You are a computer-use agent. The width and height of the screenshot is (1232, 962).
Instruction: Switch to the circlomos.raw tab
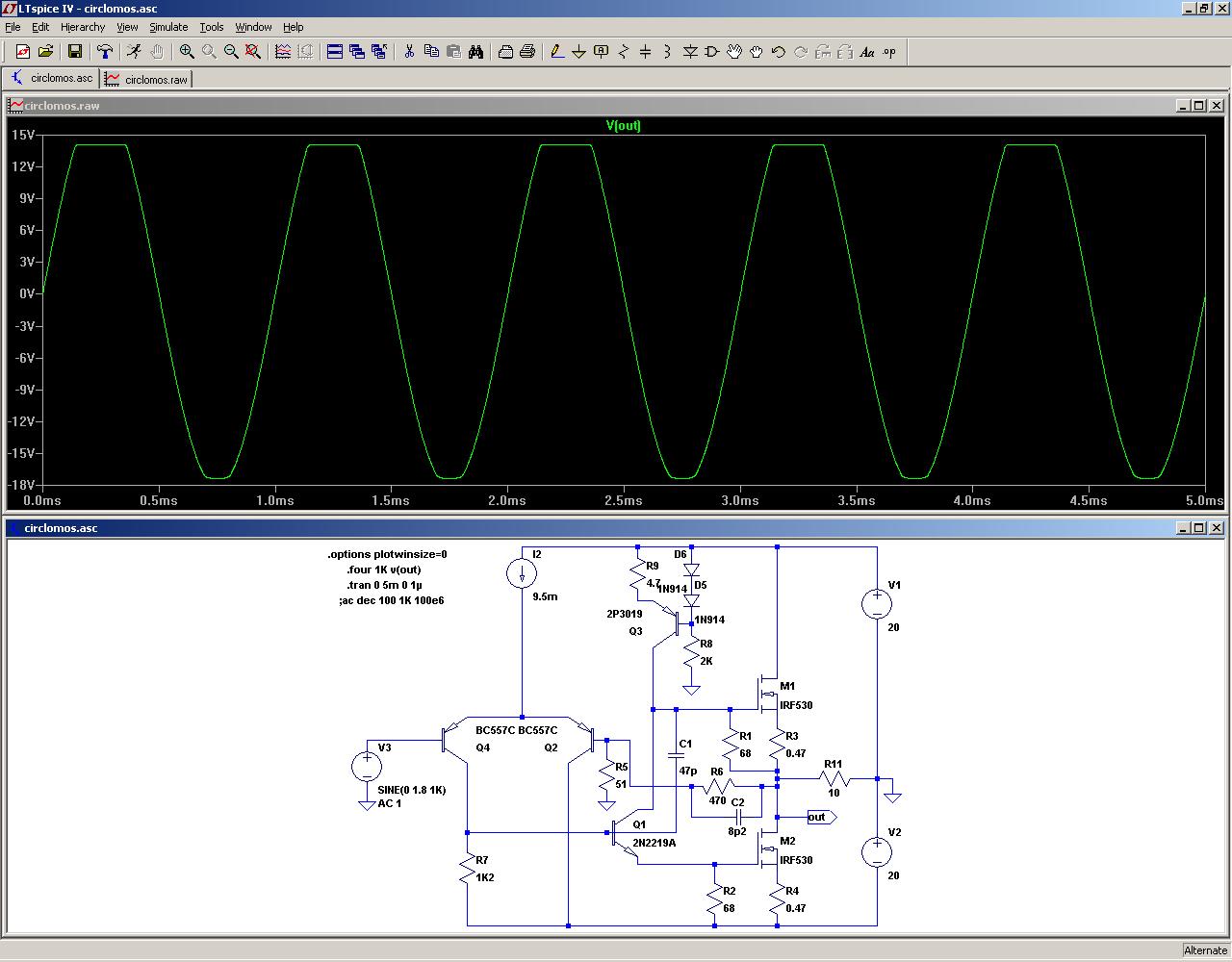[148, 79]
